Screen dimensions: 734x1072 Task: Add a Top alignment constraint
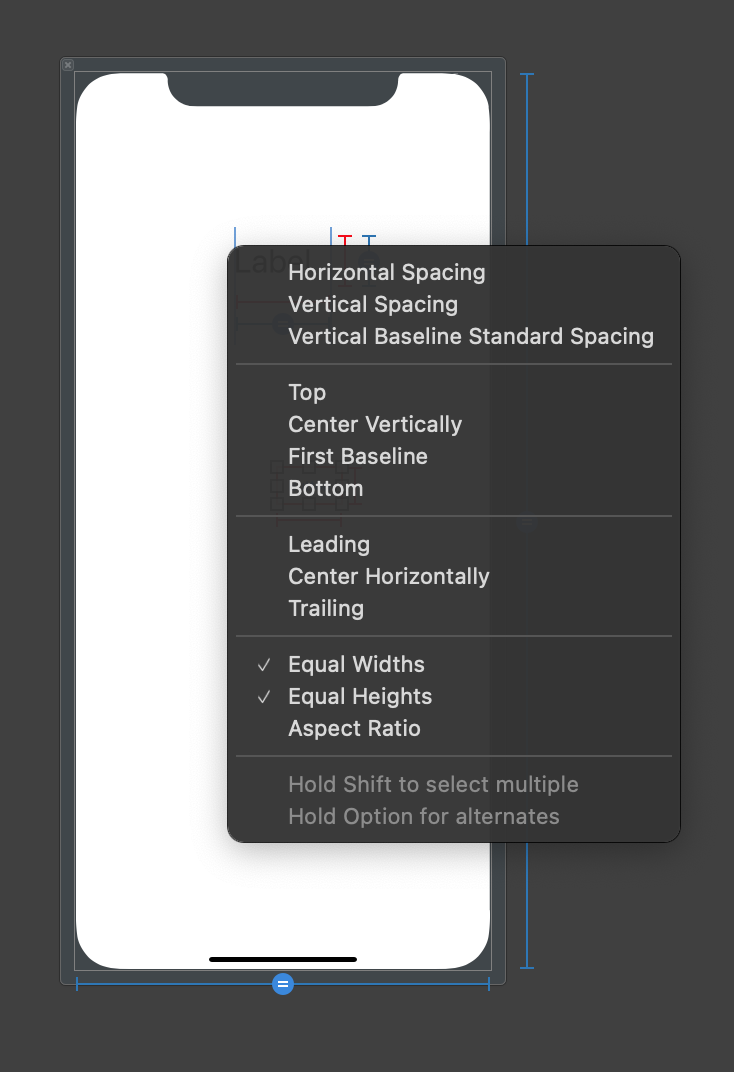click(x=307, y=392)
